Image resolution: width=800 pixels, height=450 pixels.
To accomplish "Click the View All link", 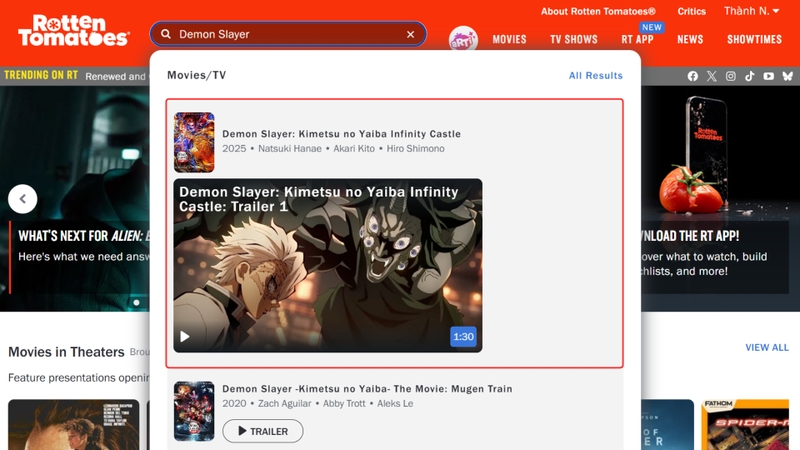I will 766,348.
